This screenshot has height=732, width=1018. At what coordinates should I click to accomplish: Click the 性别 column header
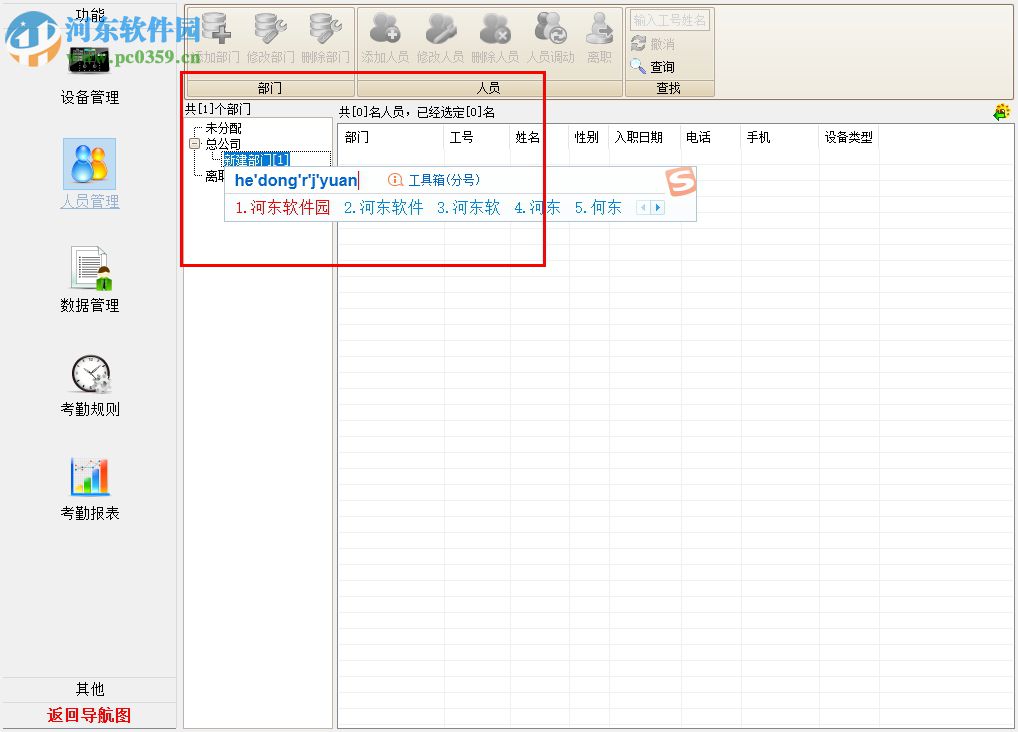click(589, 137)
